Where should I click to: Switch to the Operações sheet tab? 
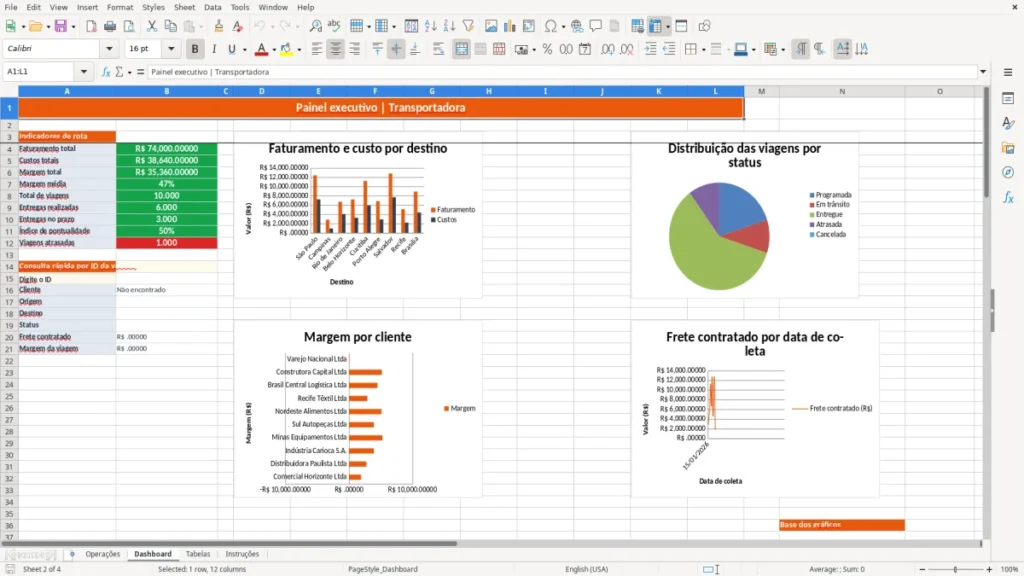[x=103, y=554]
